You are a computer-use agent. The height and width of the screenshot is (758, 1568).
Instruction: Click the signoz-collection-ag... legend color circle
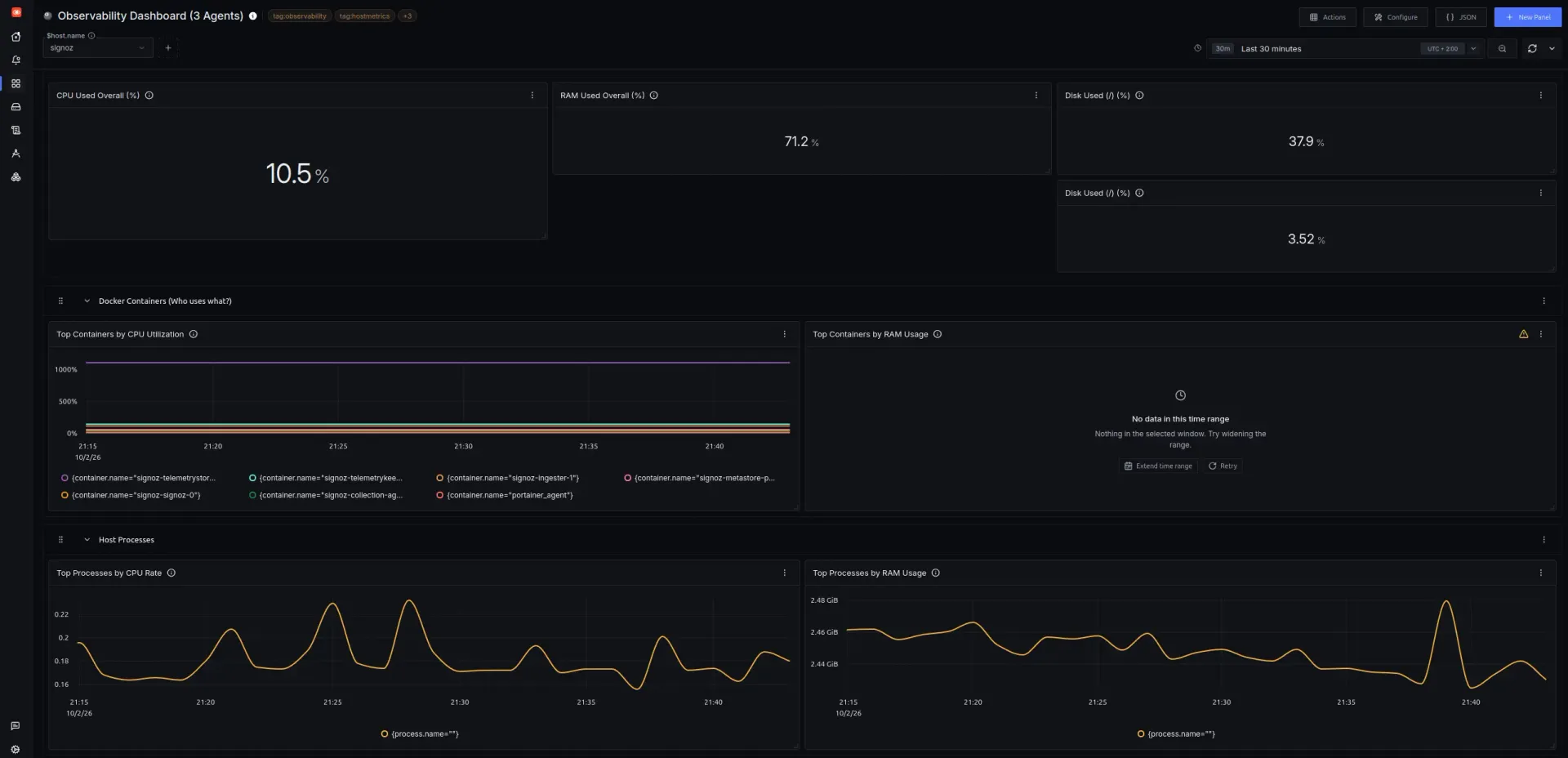coord(252,495)
